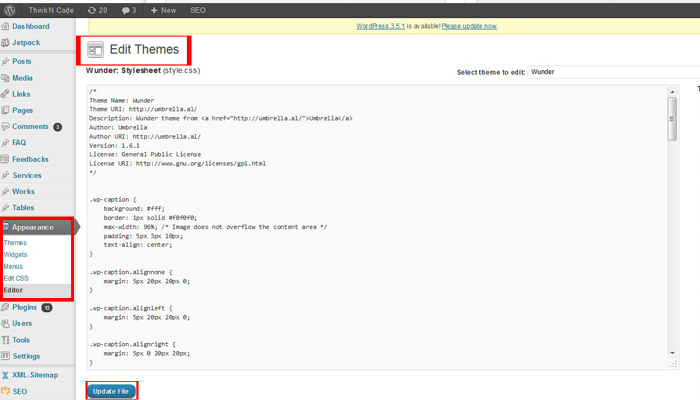Viewport: 700px width, 400px height.
Task: Click the WordPress 3.5.1 link
Action: click(x=380, y=26)
